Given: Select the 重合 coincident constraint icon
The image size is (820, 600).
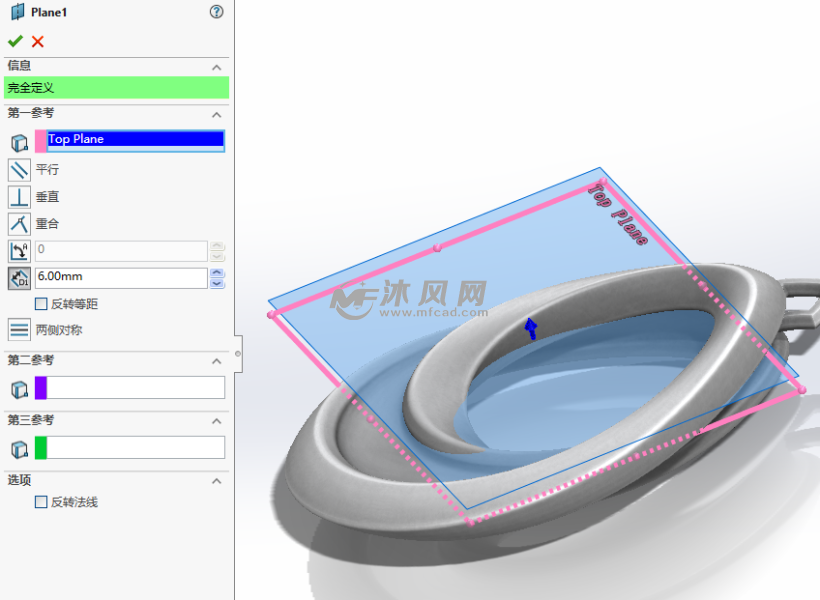Looking at the screenshot, I should 19,224.
